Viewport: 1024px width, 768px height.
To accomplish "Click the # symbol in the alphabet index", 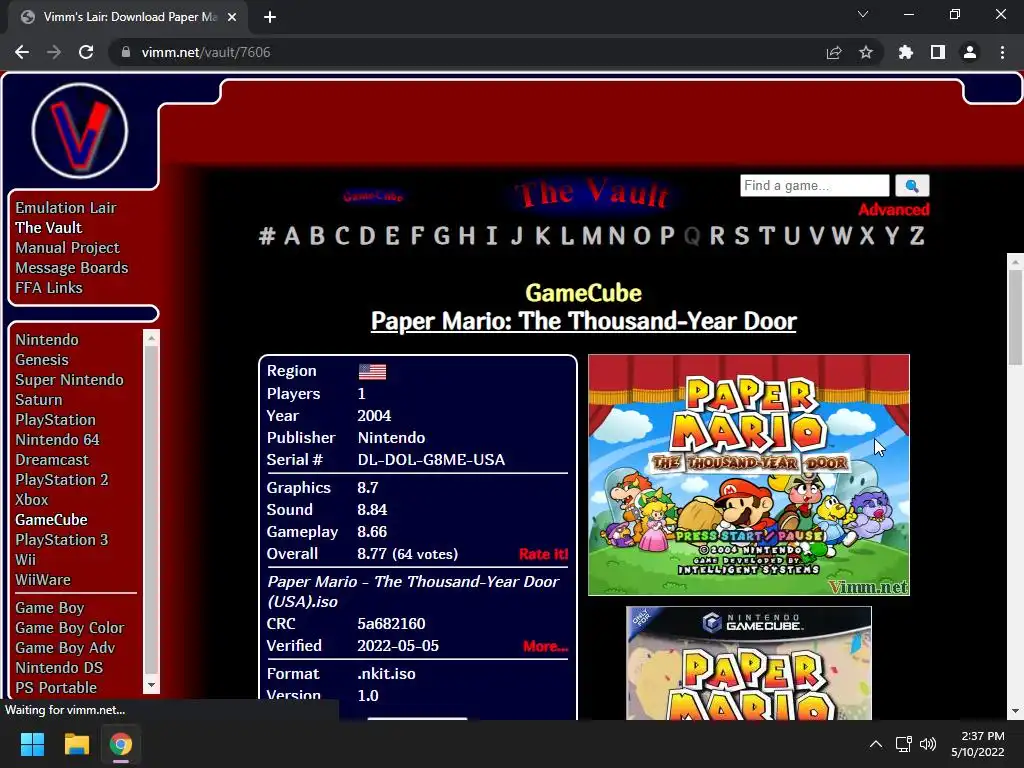I will pos(266,236).
